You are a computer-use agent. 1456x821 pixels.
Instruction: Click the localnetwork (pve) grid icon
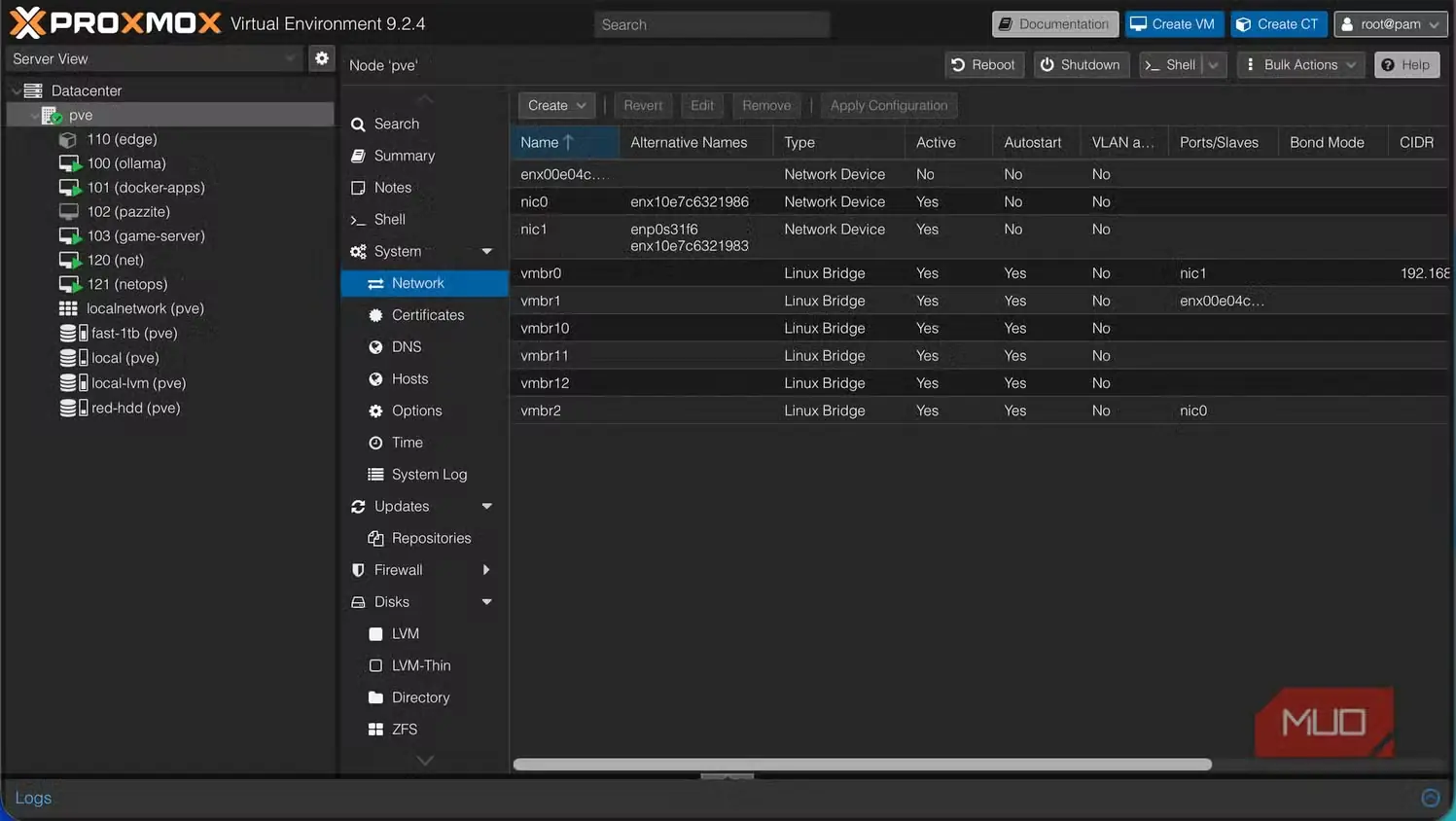click(x=68, y=308)
